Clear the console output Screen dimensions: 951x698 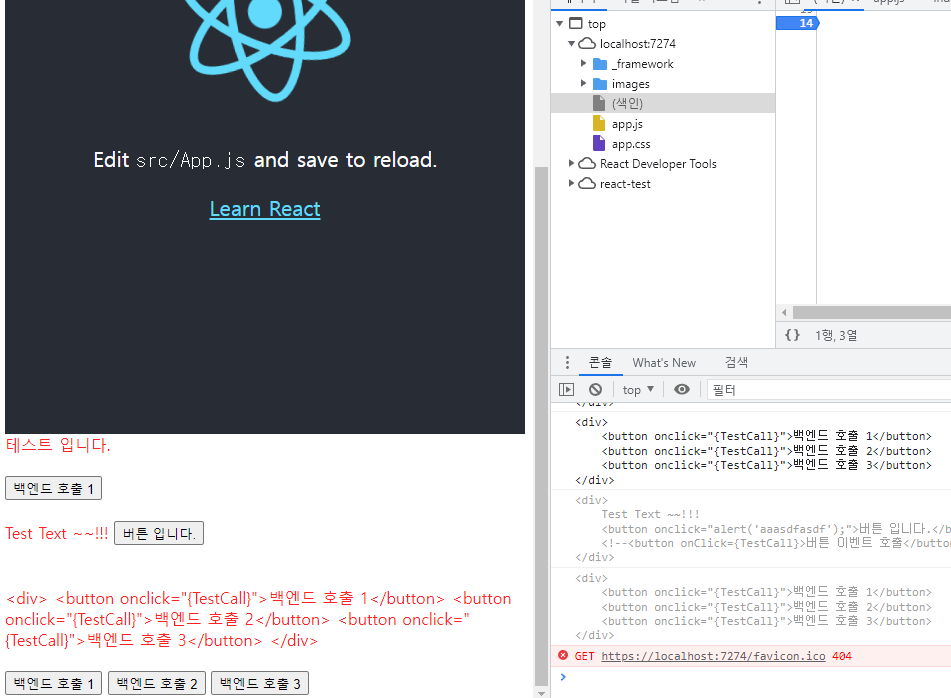click(596, 389)
